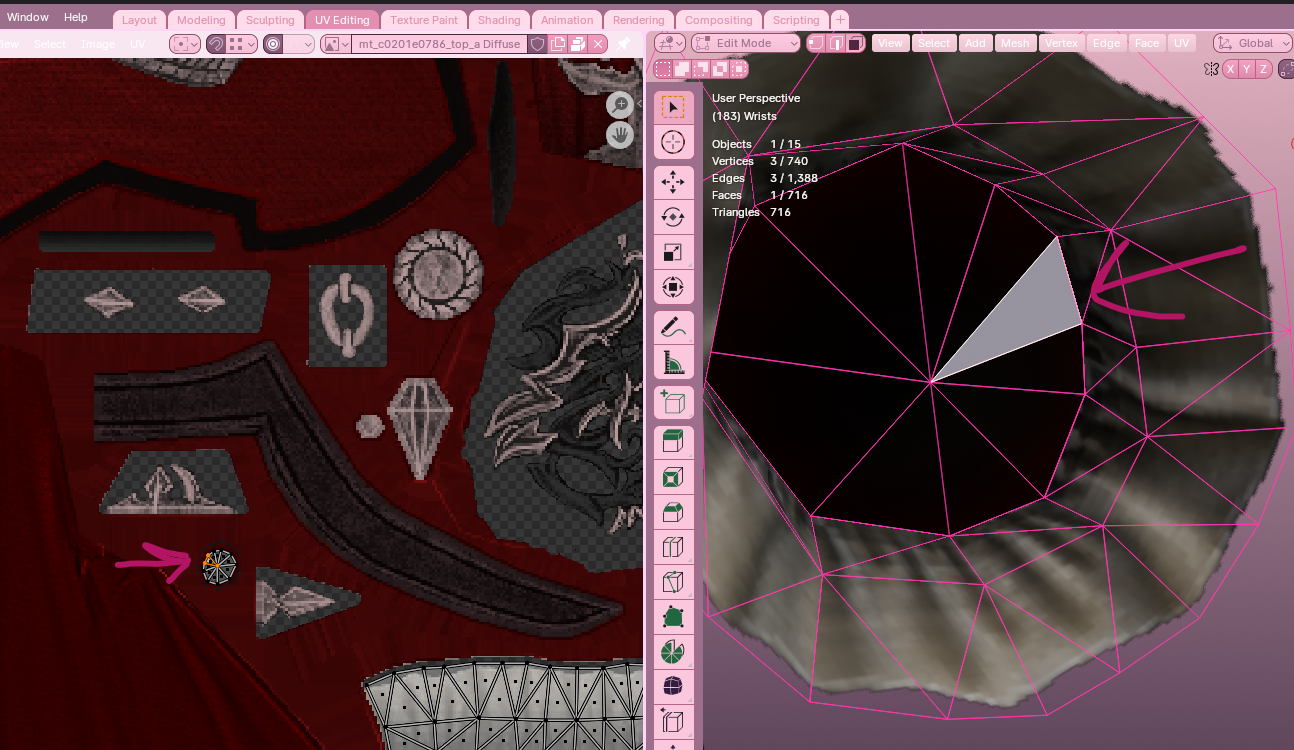The image size is (1294, 750).
Task: Open the Compositing workspace tab
Action: tap(719, 20)
